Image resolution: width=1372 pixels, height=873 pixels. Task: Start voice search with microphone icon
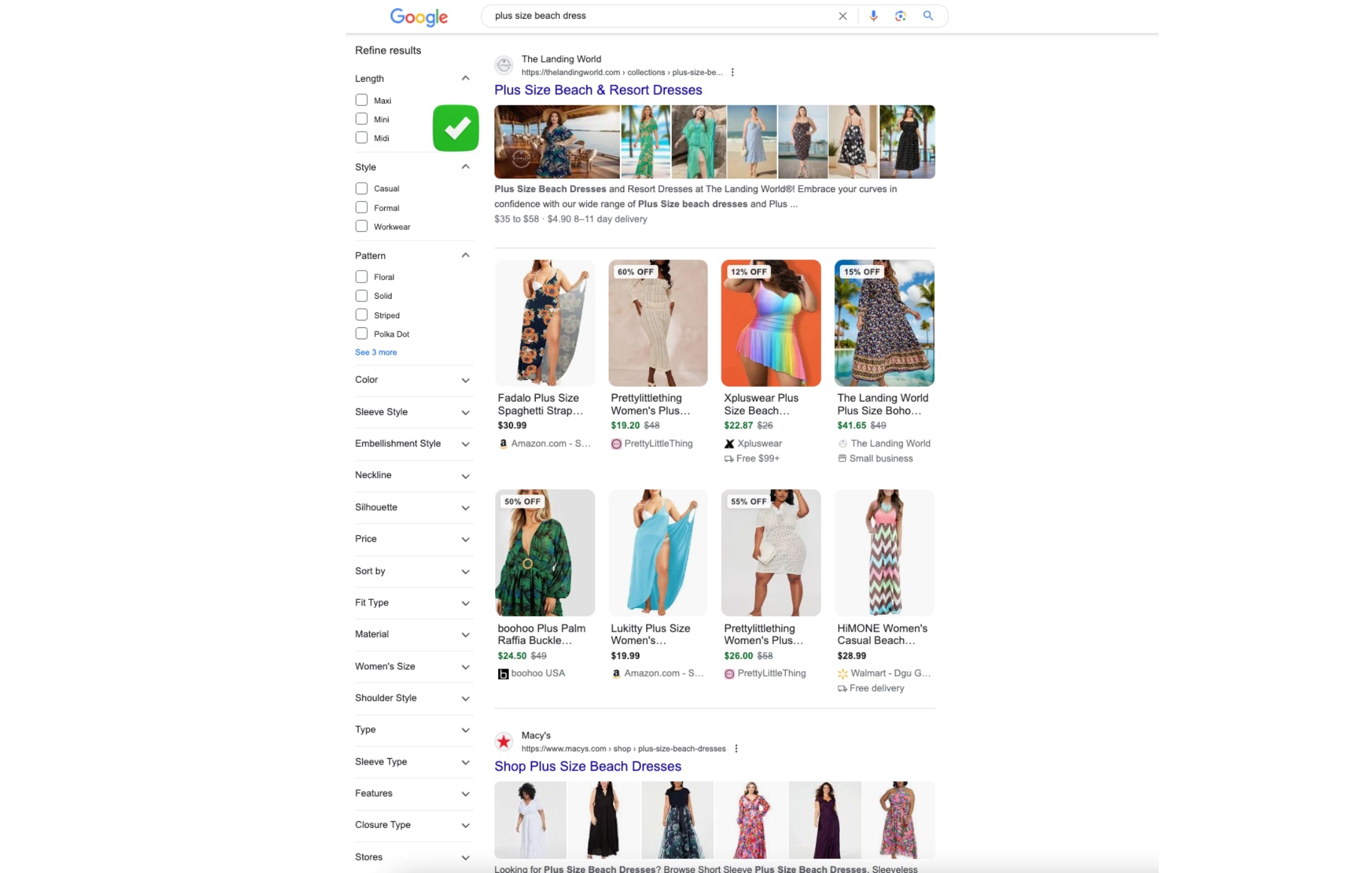pos(873,16)
